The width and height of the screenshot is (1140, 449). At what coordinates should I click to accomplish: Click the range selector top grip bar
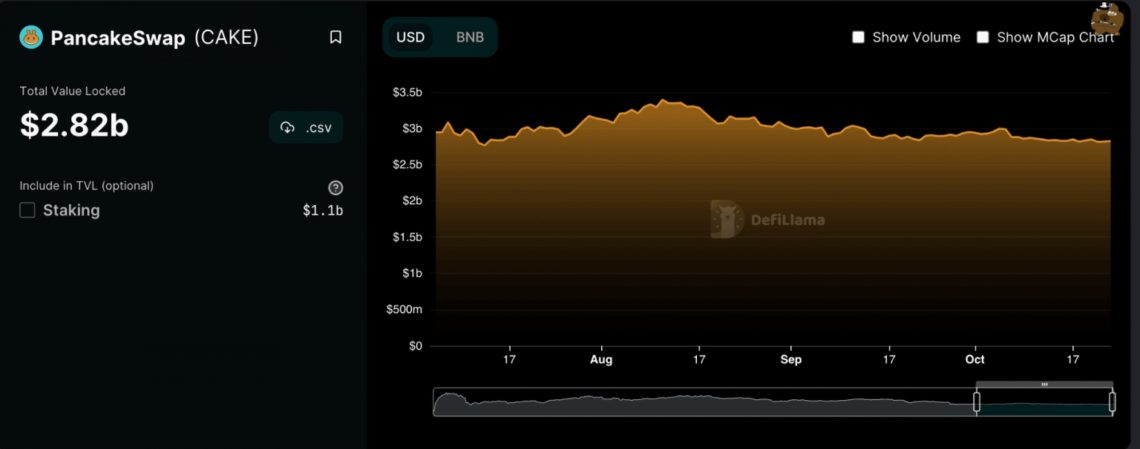[x=1044, y=384]
